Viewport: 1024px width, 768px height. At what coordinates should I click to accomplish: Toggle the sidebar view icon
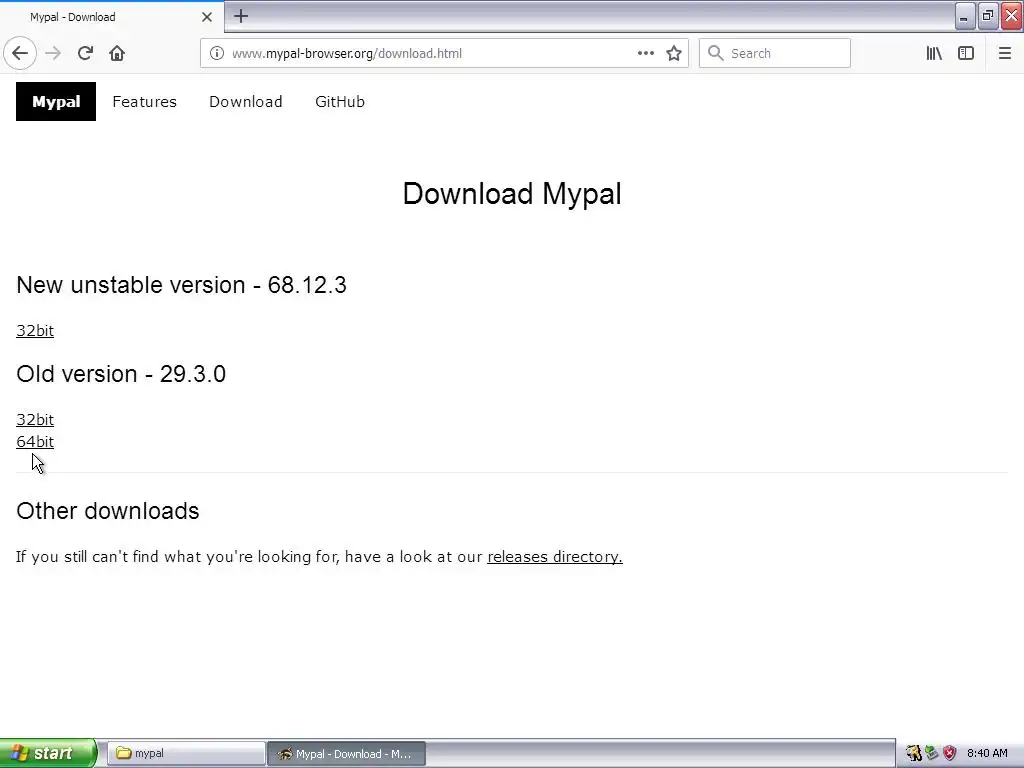(966, 53)
